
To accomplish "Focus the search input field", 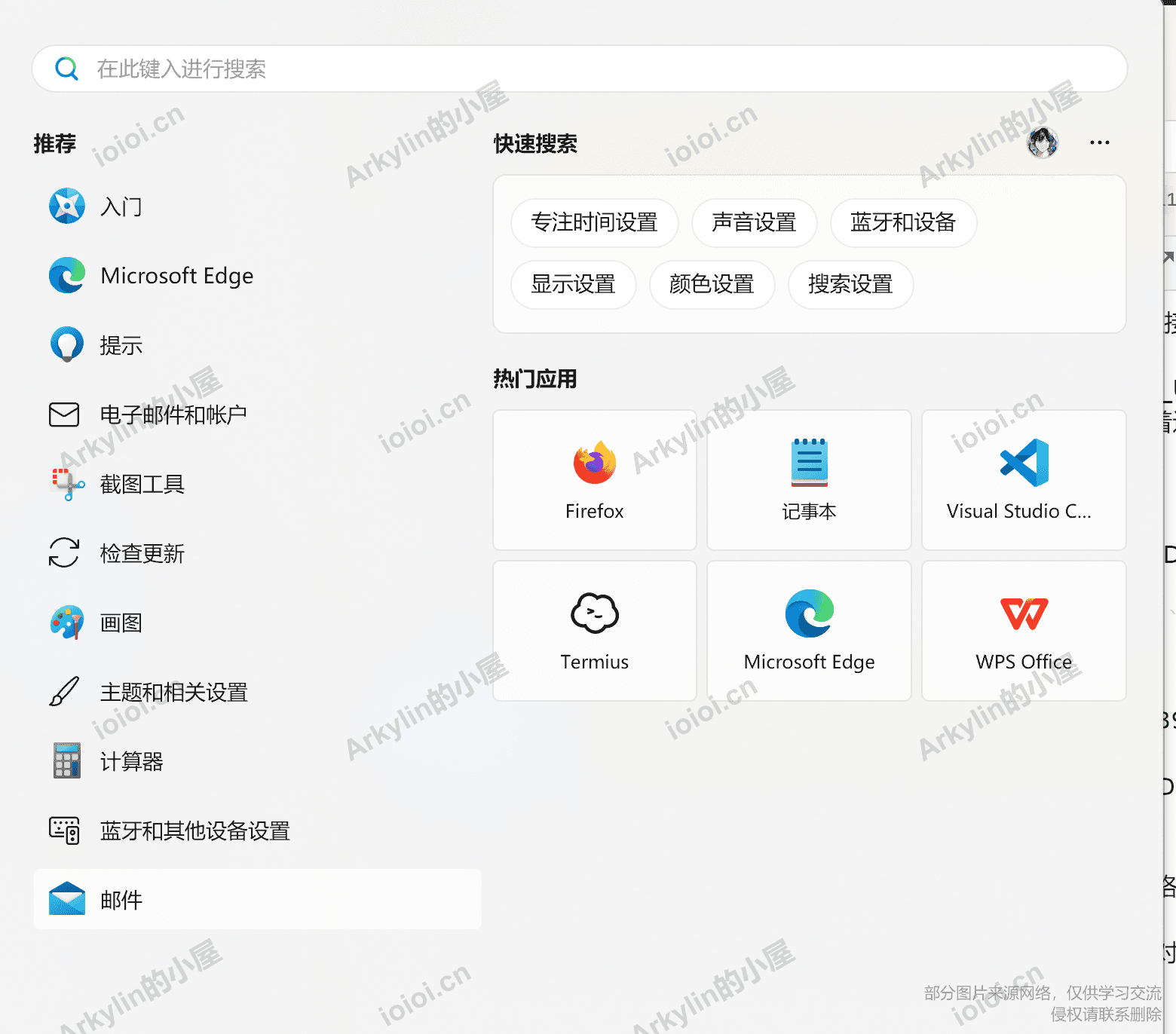I will pos(579,69).
